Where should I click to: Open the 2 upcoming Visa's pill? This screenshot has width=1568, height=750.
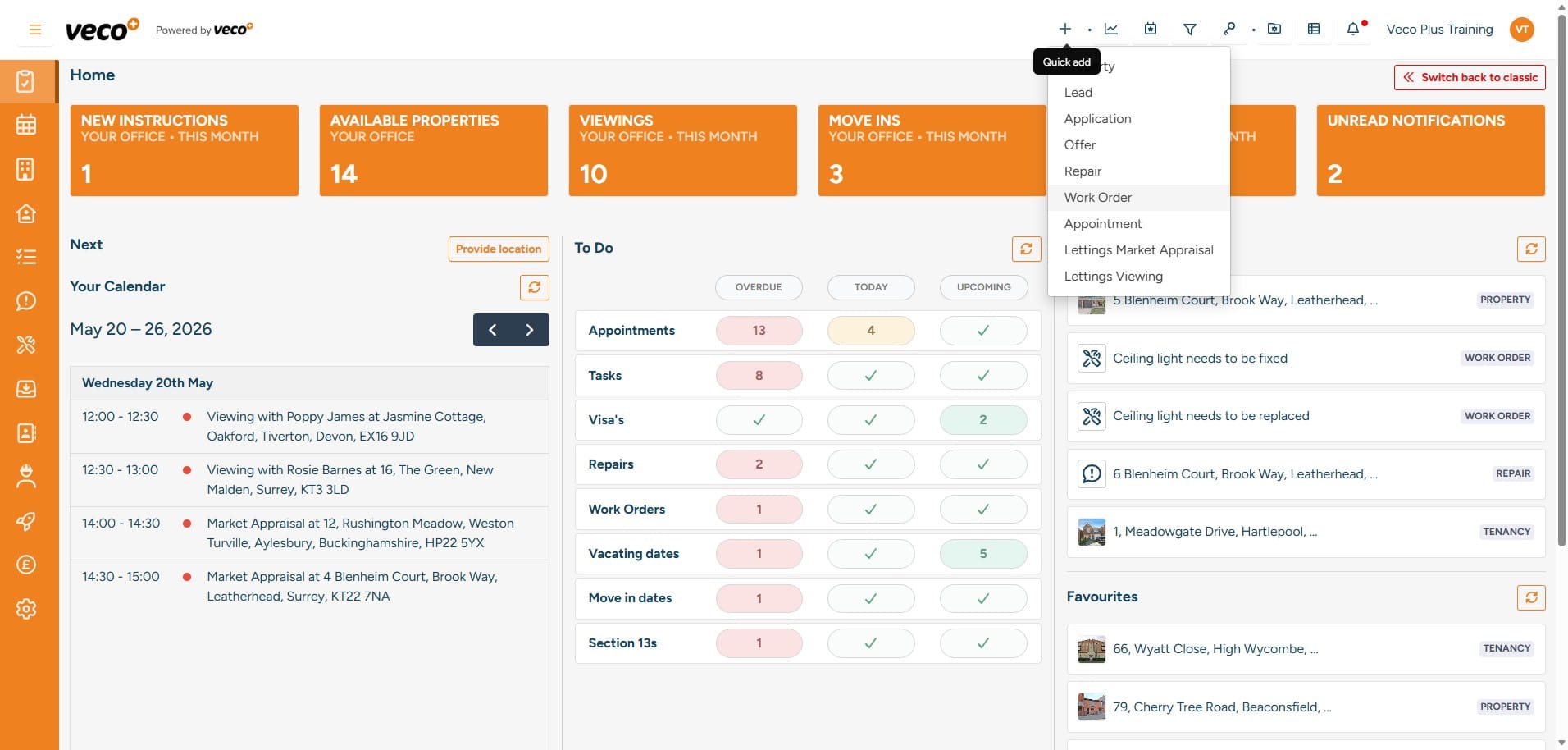[983, 420]
